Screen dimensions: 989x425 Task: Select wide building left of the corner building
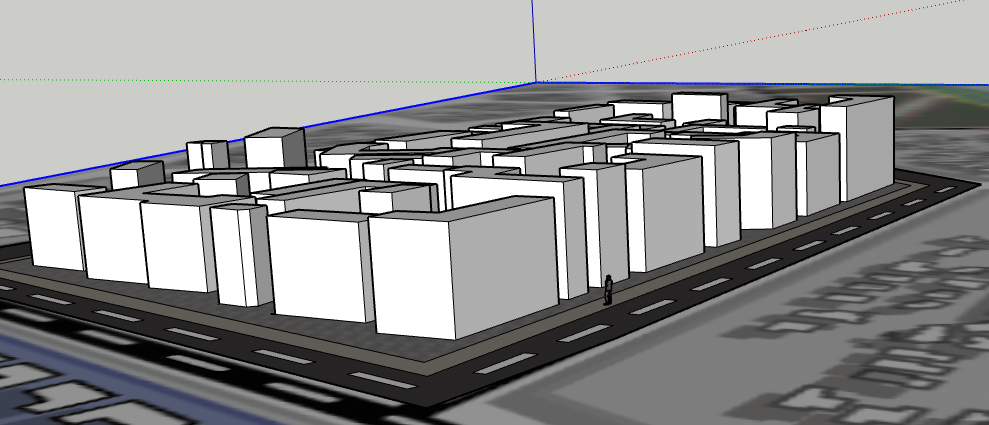pos(320,267)
